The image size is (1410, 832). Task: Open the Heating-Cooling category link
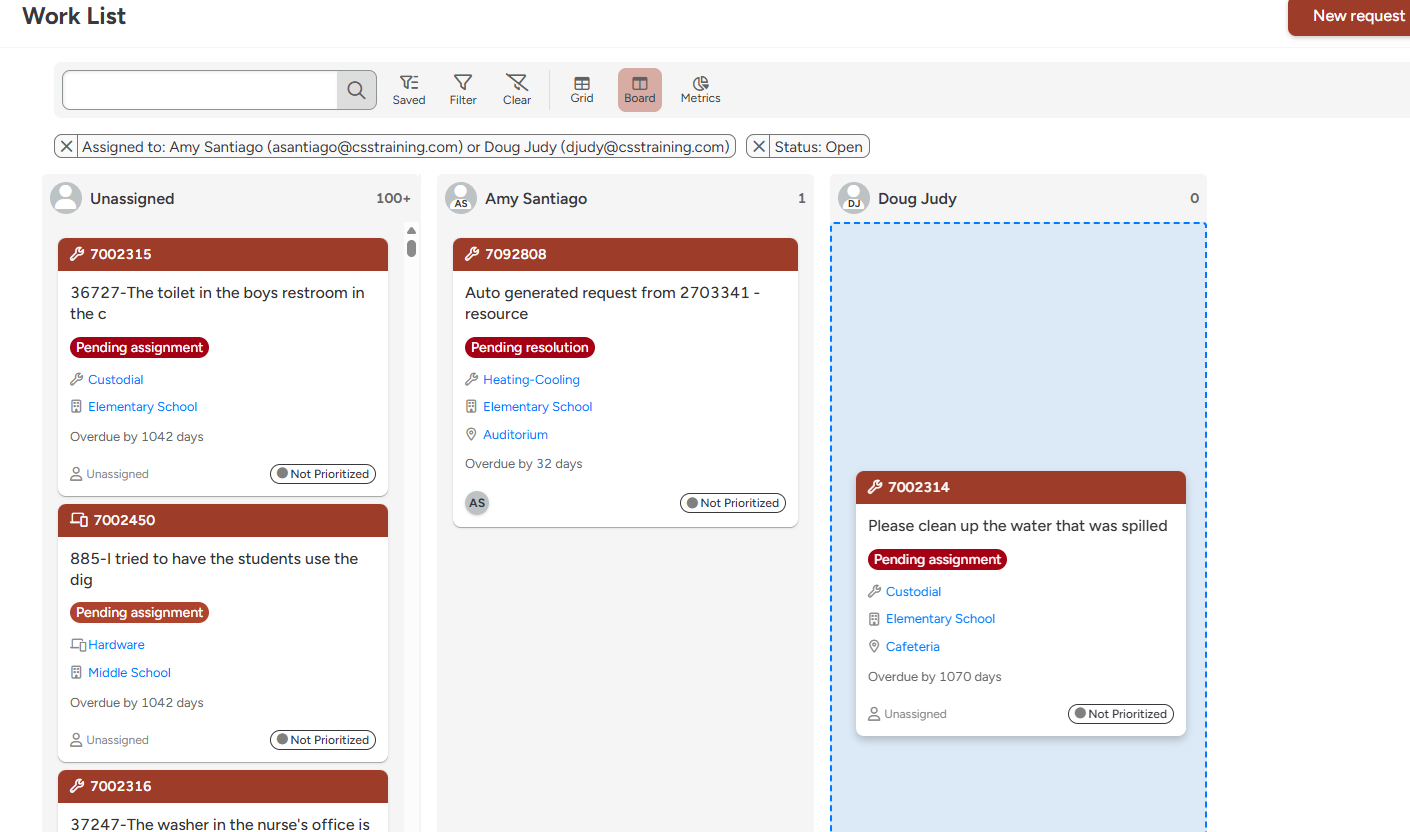(x=531, y=380)
